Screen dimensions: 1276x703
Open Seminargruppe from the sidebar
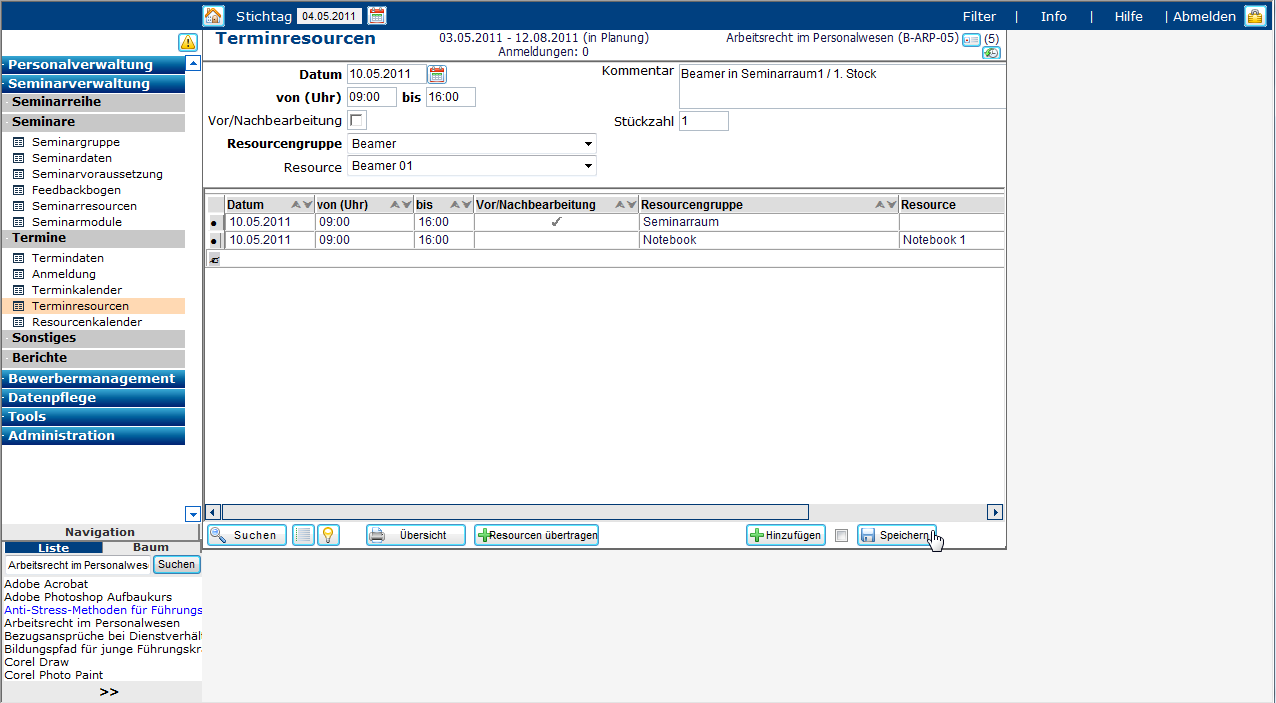pyautogui.click(x=76, y=142)
